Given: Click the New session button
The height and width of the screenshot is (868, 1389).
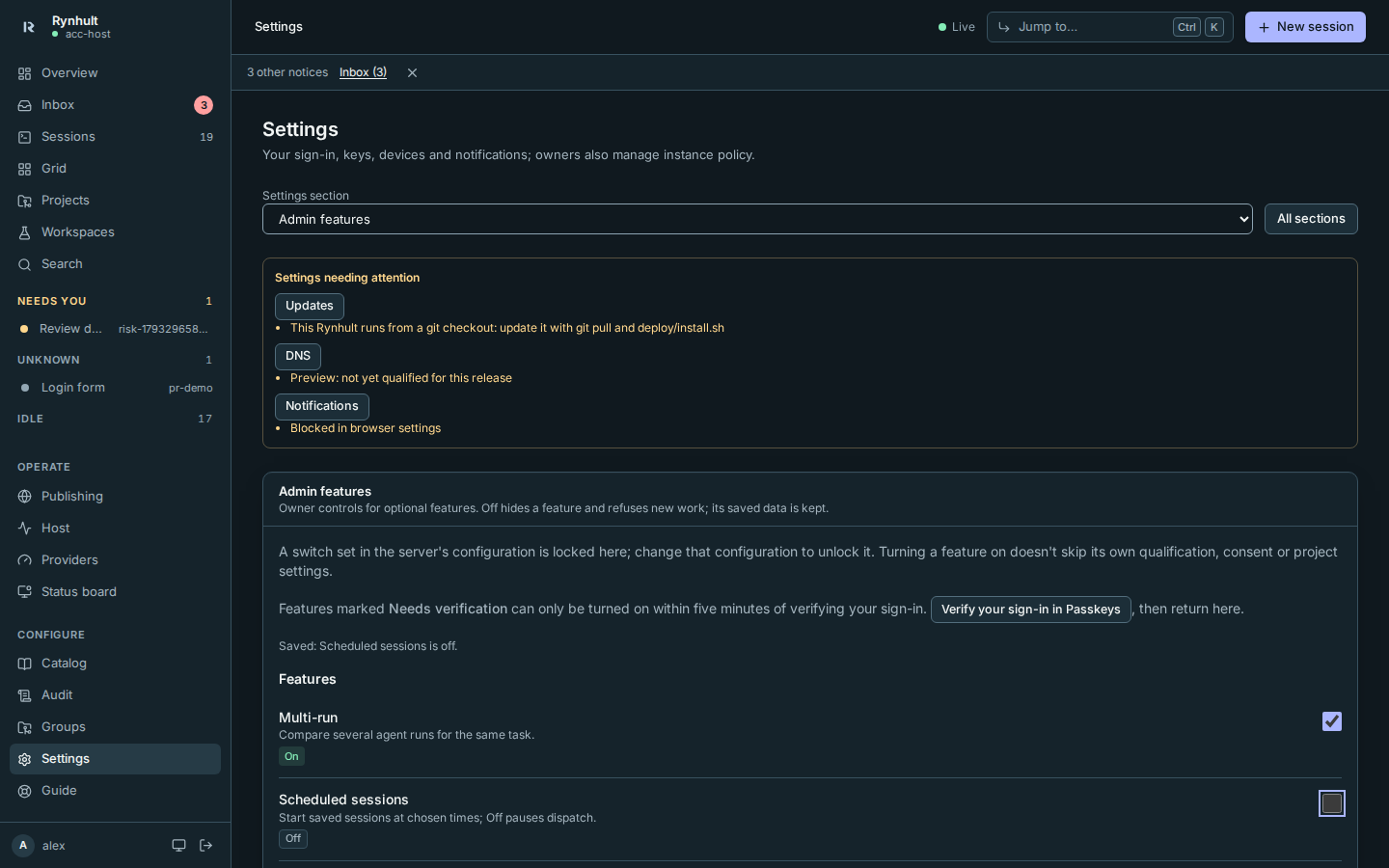Looking at the screenshot, I should point(1305,27).
